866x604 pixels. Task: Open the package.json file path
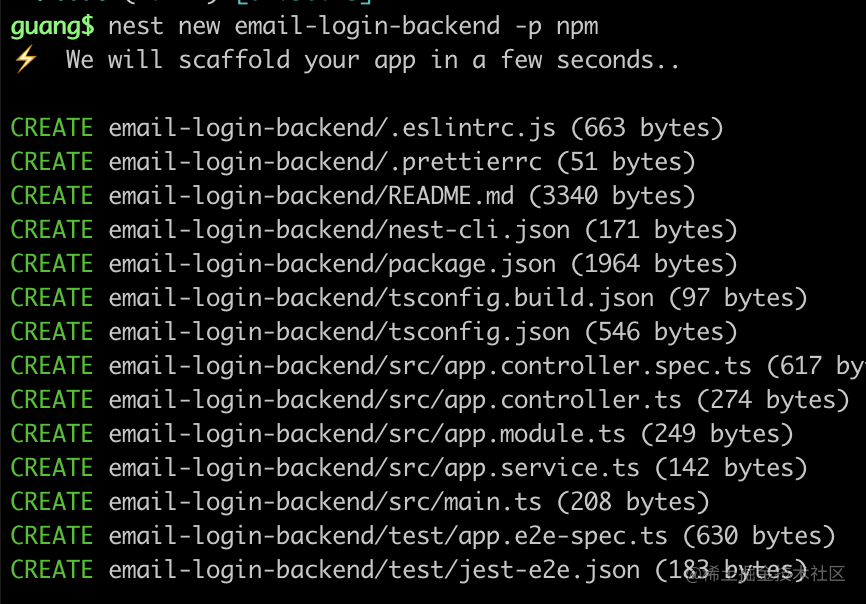[332, 264]
